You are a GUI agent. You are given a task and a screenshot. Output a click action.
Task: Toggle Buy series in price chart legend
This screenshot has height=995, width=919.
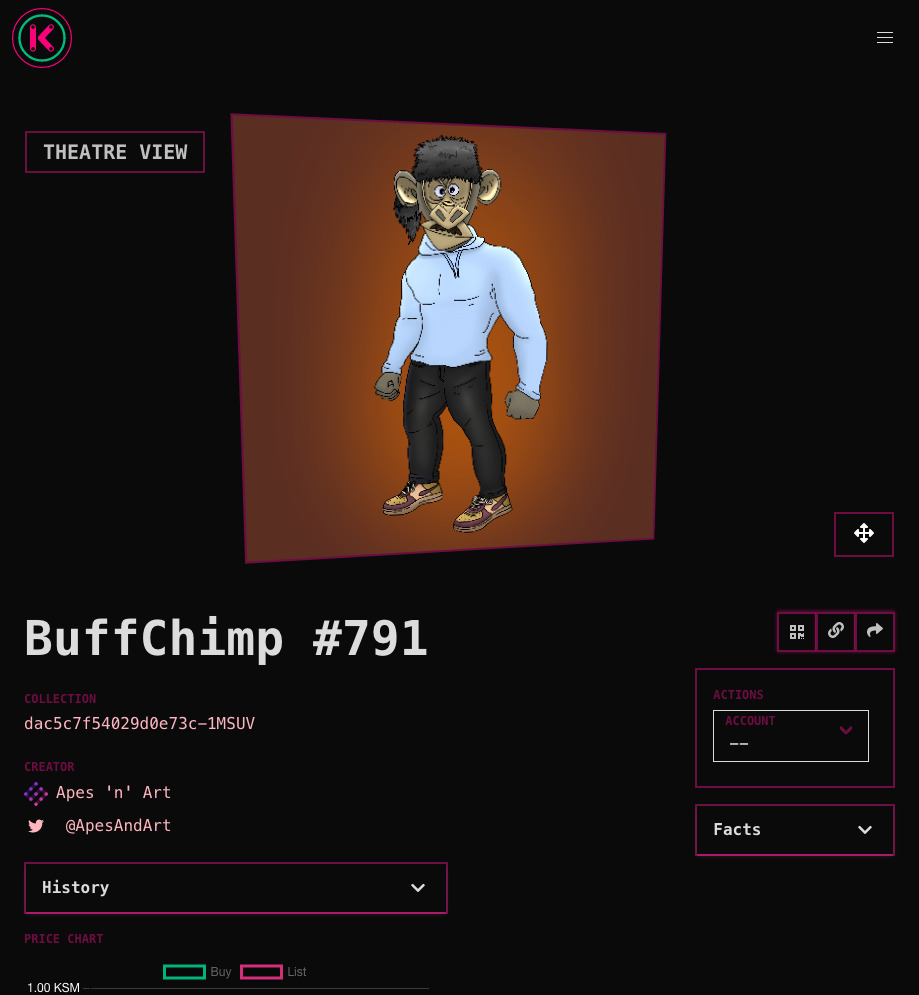197,972
